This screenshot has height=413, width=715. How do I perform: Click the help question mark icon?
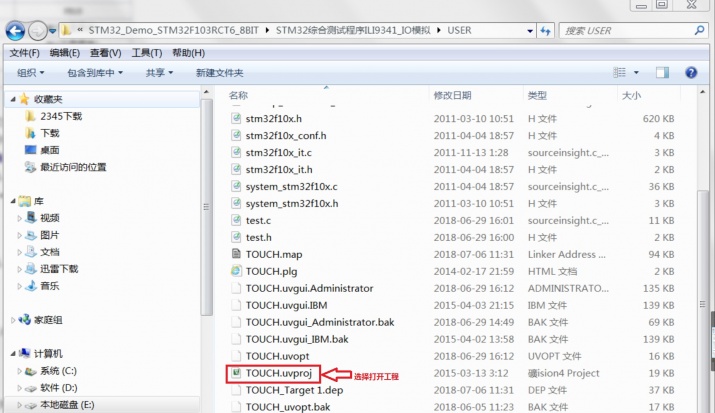click(690, 73)
